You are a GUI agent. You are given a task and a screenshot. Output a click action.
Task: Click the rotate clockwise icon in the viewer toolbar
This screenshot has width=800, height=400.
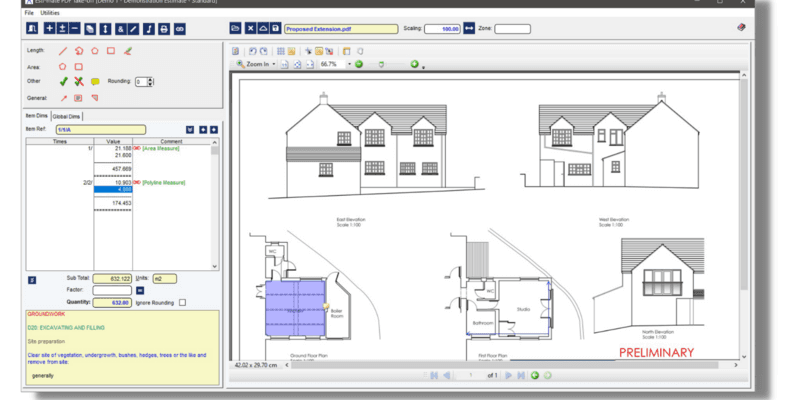[x=263, y=51]
